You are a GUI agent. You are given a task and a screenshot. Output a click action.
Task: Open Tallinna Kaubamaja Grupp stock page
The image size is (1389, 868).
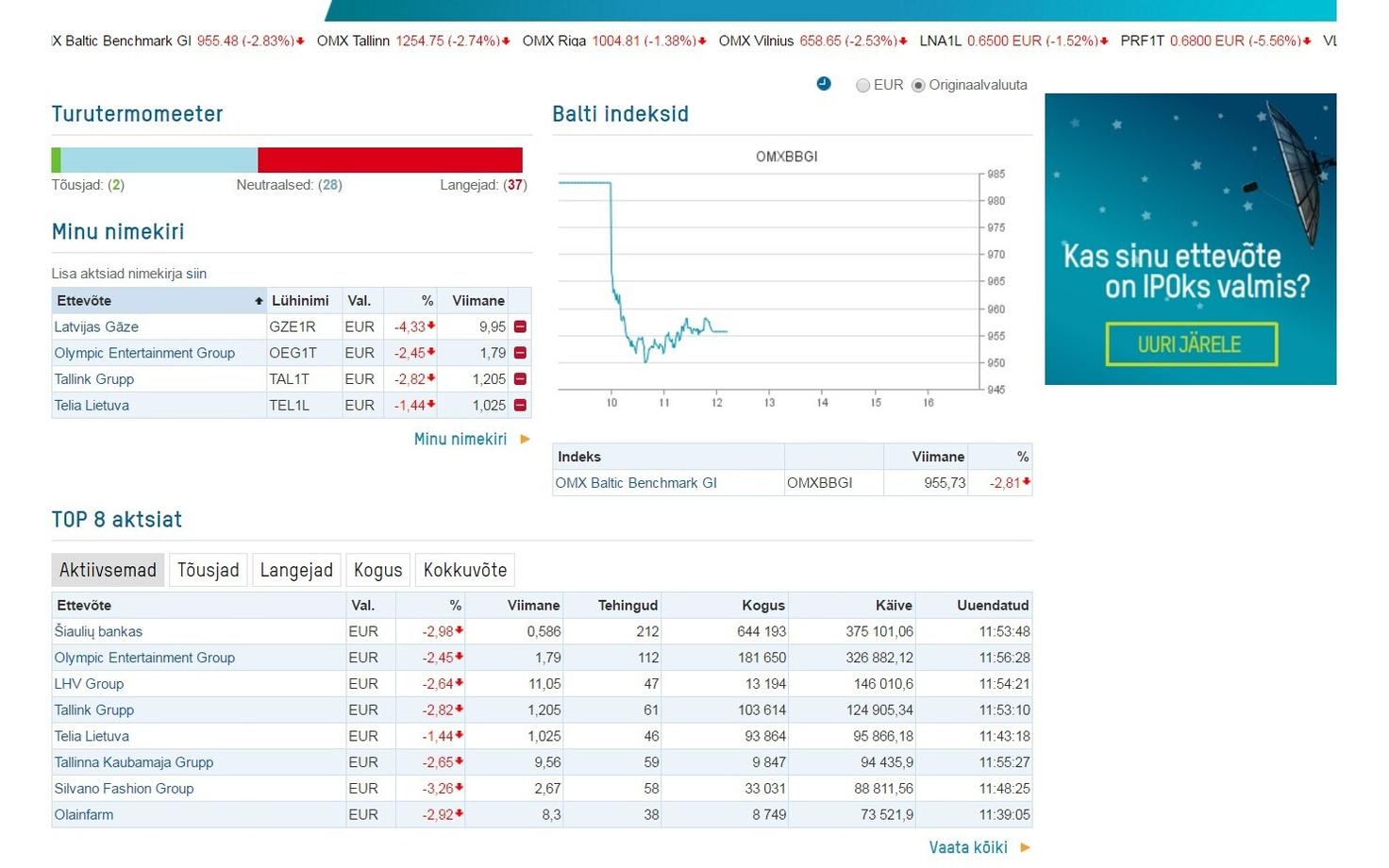pyautogui.click(x=134, y=762)
